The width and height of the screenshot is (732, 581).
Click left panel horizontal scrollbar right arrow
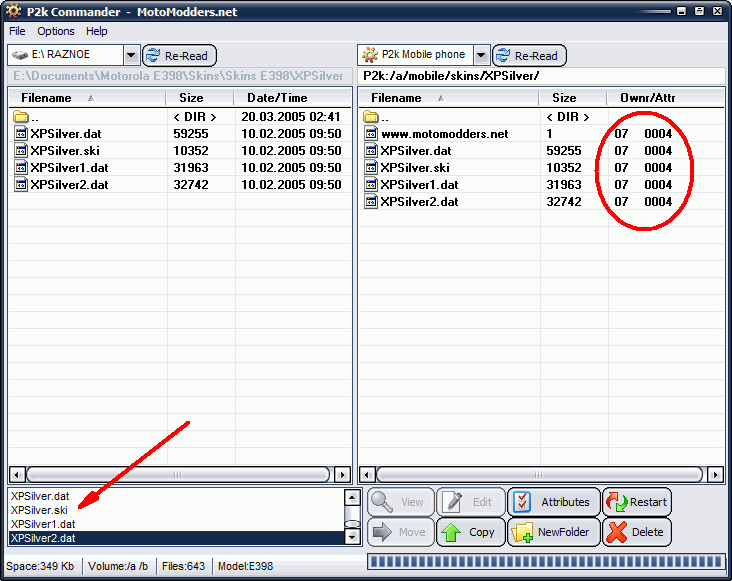343,475
